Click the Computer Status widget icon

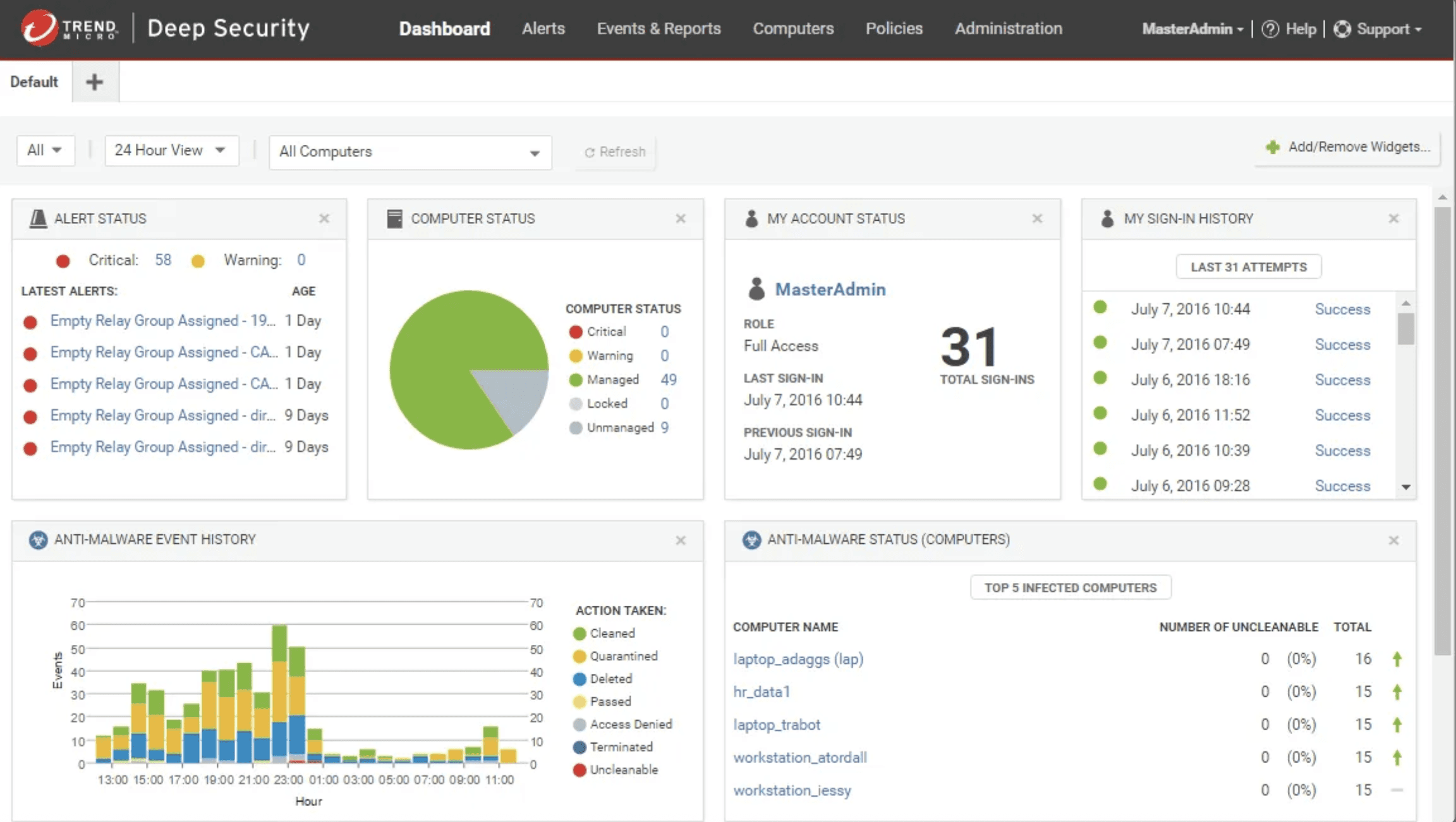coord(395,218)
